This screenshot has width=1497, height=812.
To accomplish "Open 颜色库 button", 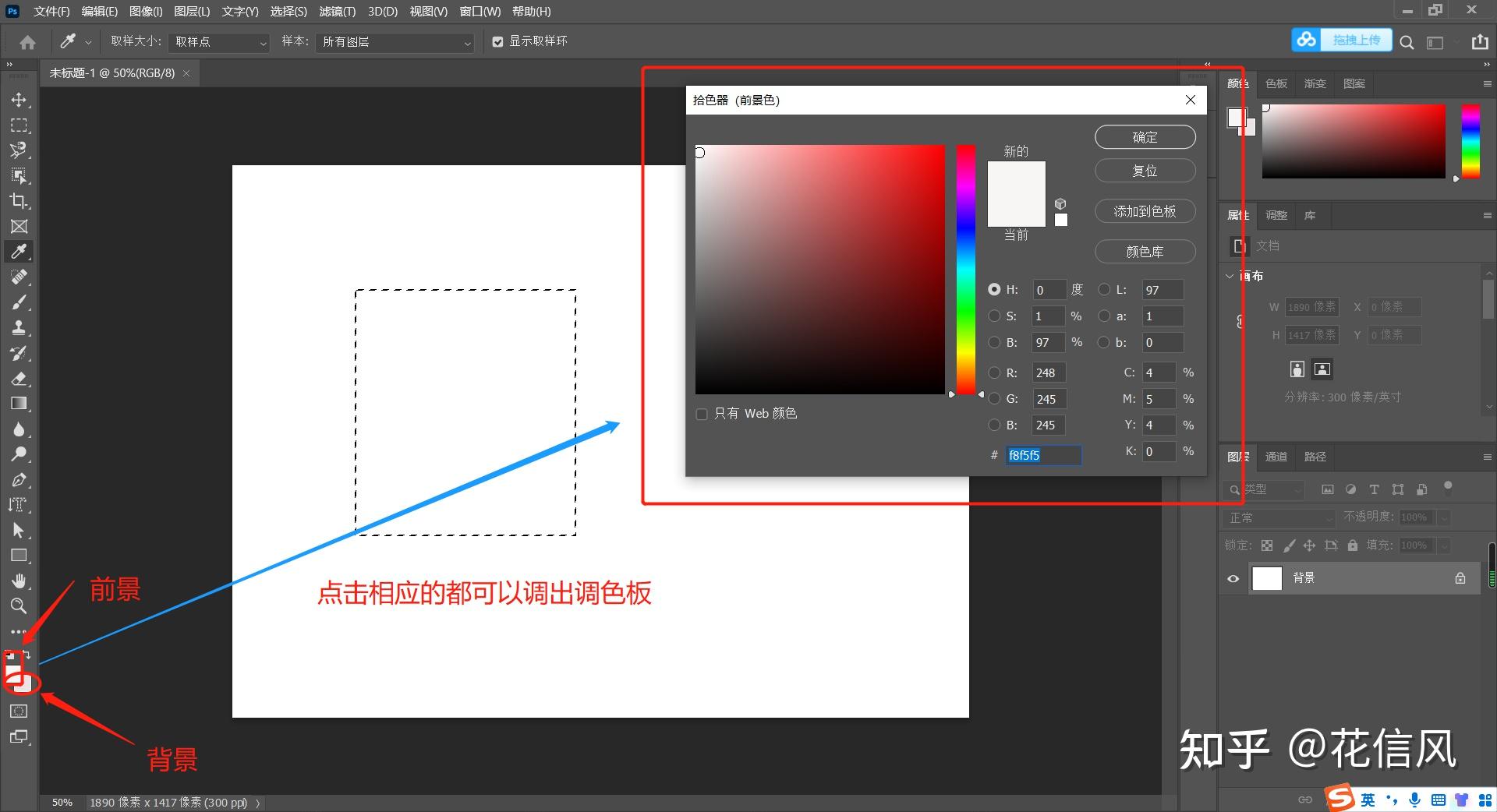I will 1145,252.
